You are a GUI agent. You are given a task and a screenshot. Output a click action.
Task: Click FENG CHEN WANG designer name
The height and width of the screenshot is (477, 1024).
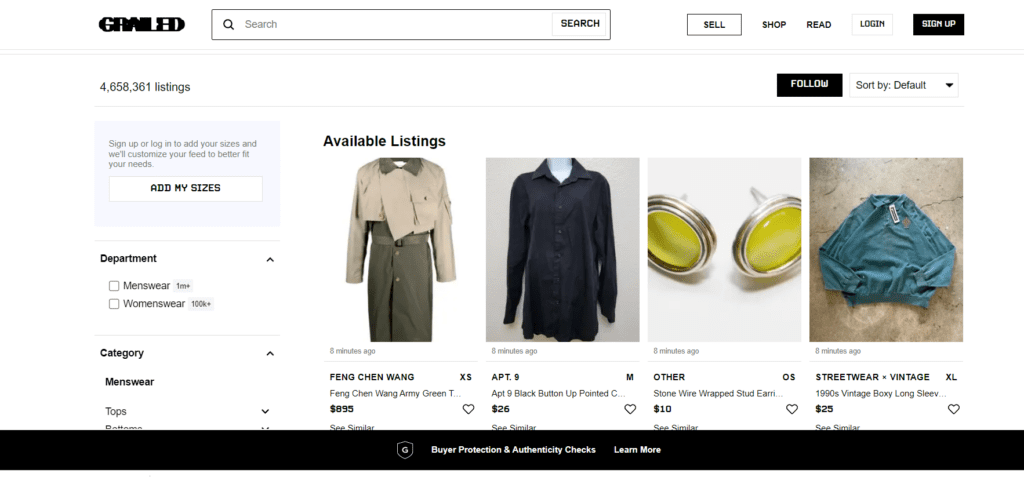click(x=372, y=377)
